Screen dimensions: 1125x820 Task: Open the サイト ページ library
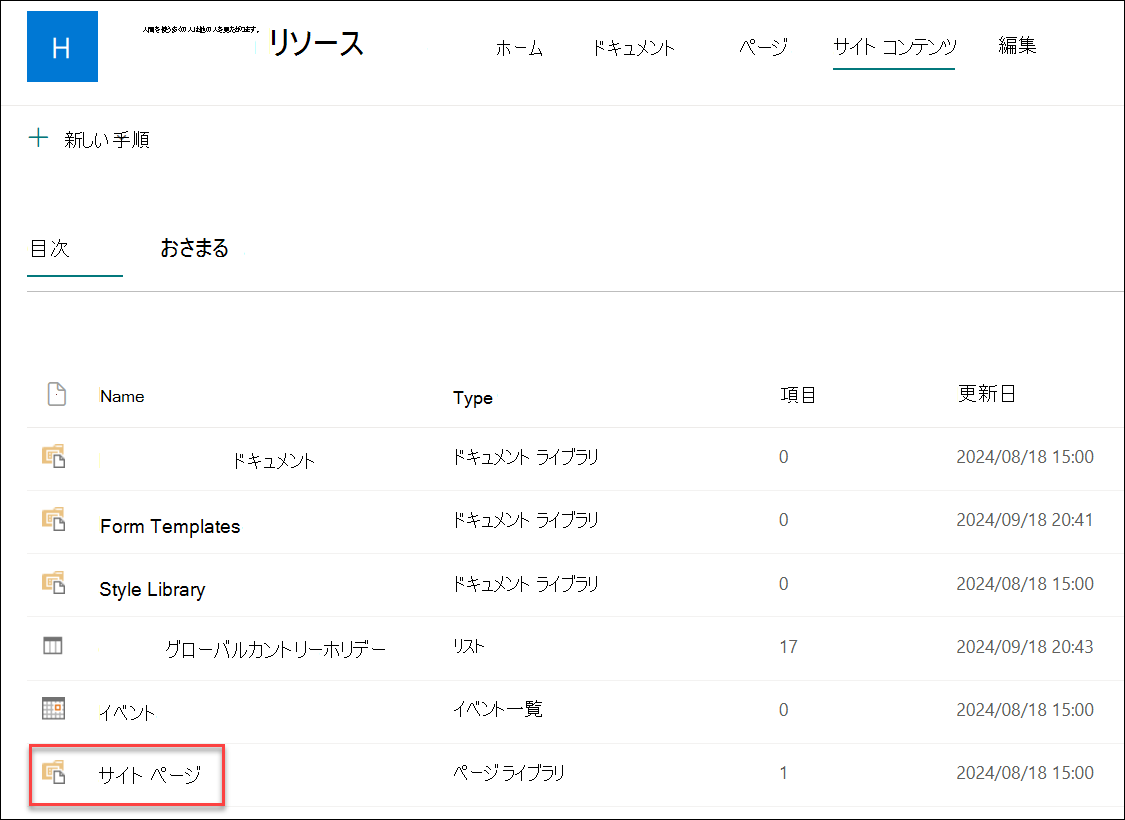(x=150, y=775)
